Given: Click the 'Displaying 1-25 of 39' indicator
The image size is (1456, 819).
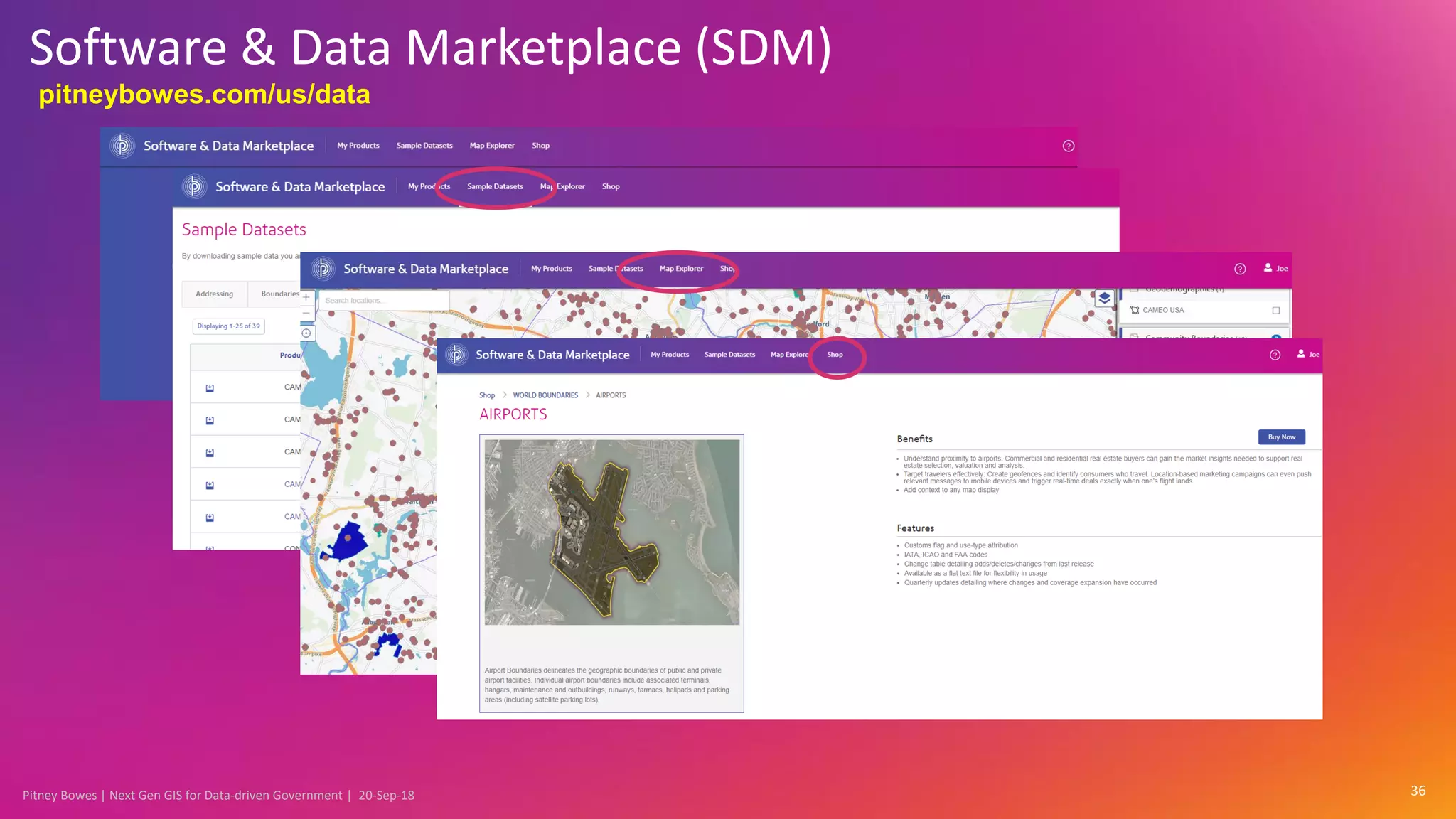Looking at the screenshot, I should tap(228, 326).
